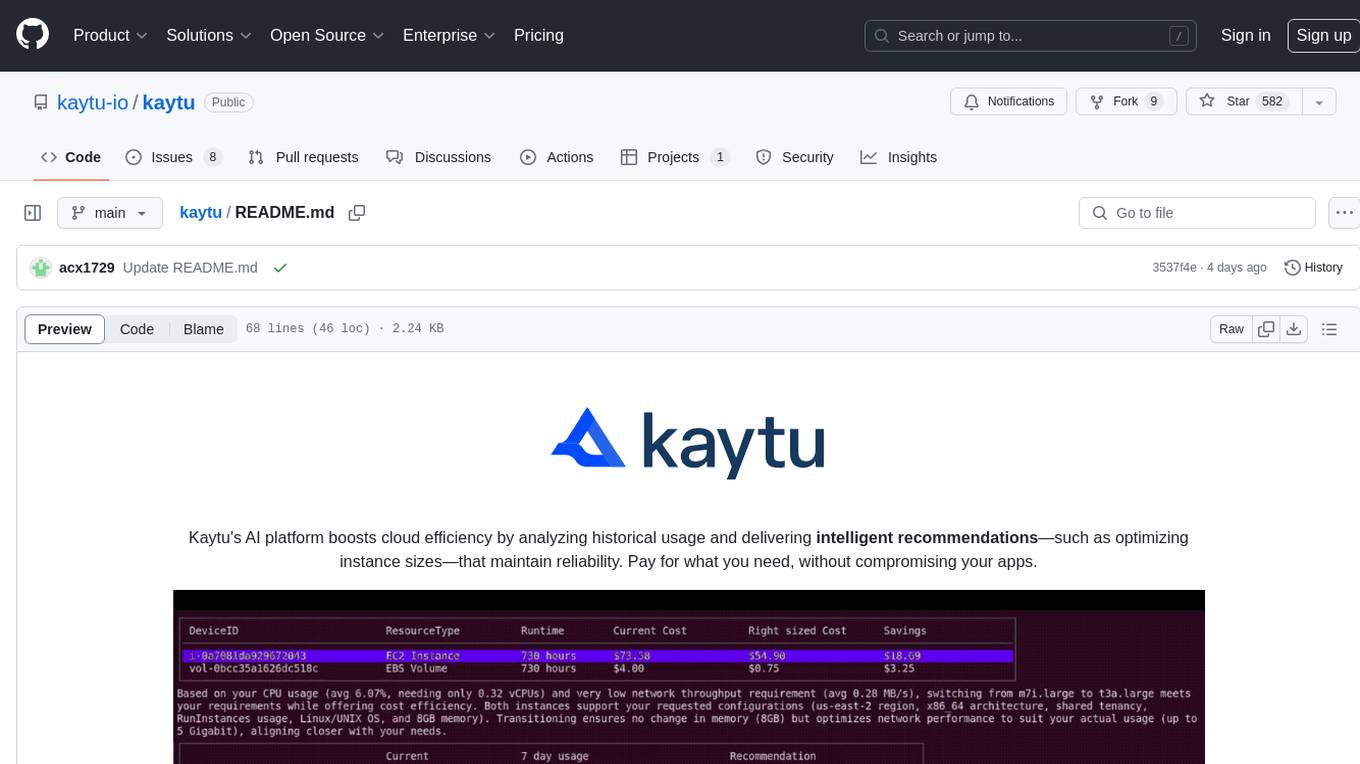Open the Pricing page

[539, 35]
